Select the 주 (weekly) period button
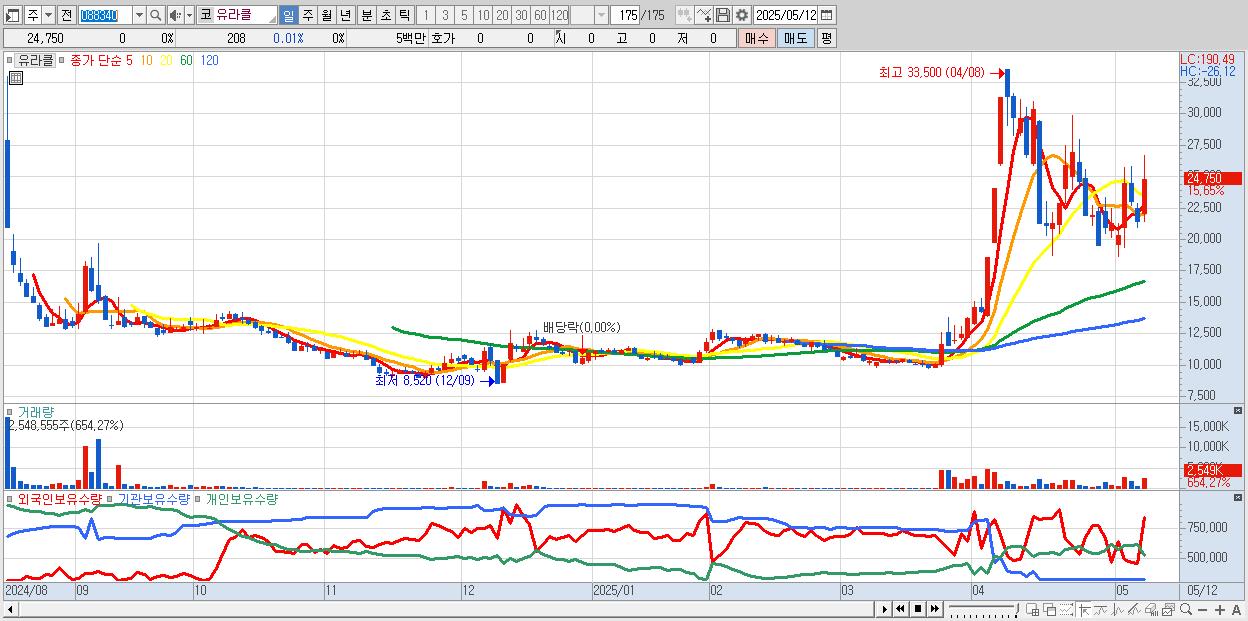The height and width of the screenshot is (621, 1248). [x=308, y=15]
